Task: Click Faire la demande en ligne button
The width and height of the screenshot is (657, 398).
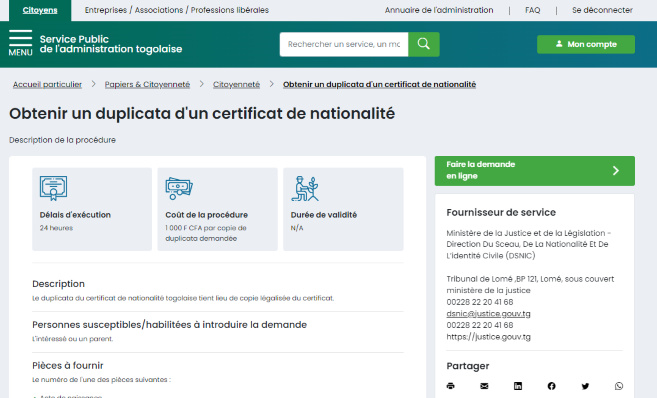Action: tap(535, 171)
